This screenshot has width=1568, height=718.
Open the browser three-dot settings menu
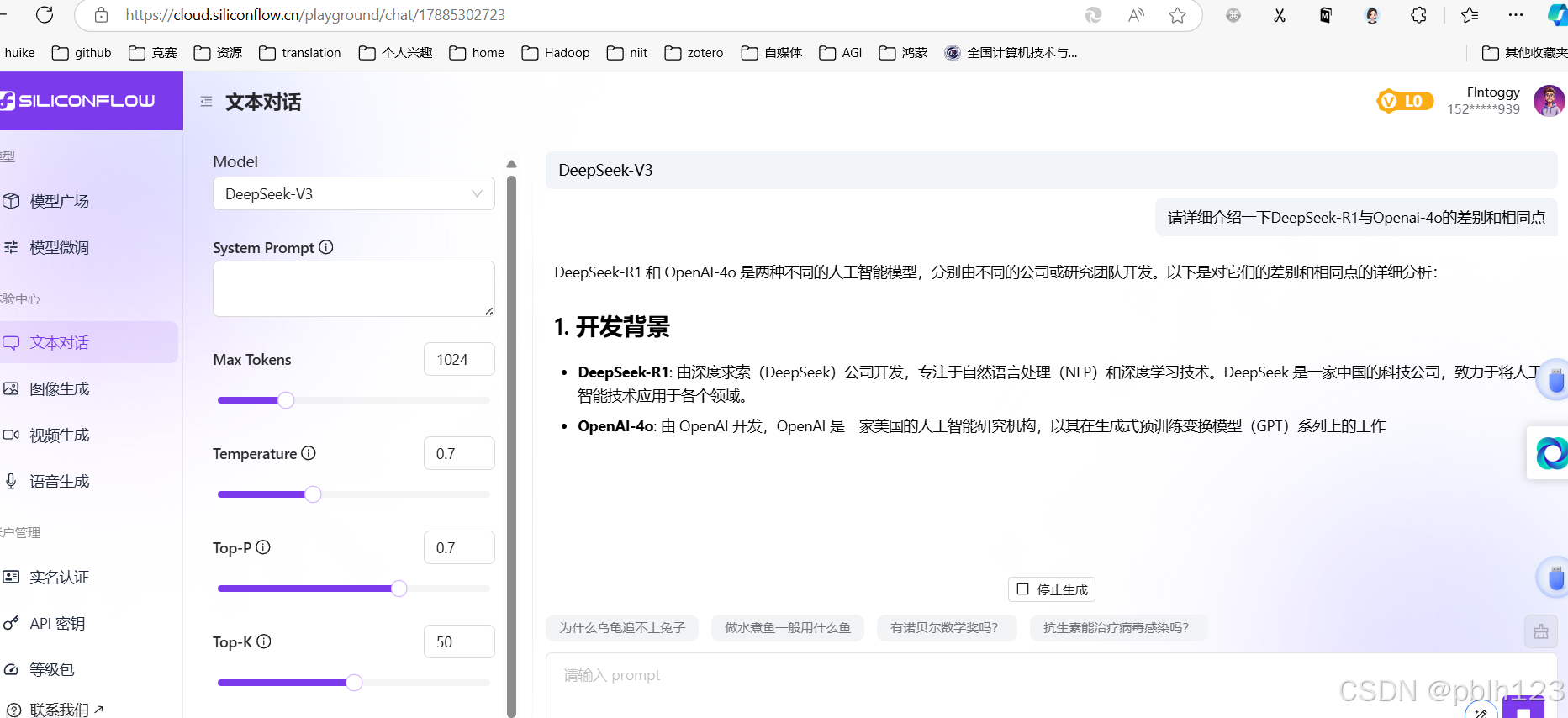pyautogui.click(x=1516, y=15)
